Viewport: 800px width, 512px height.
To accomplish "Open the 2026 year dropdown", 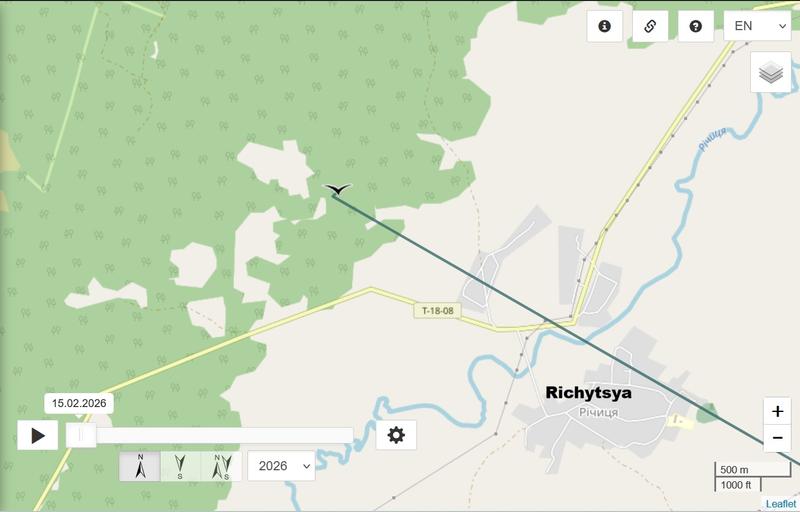I will tap(282, 466).
